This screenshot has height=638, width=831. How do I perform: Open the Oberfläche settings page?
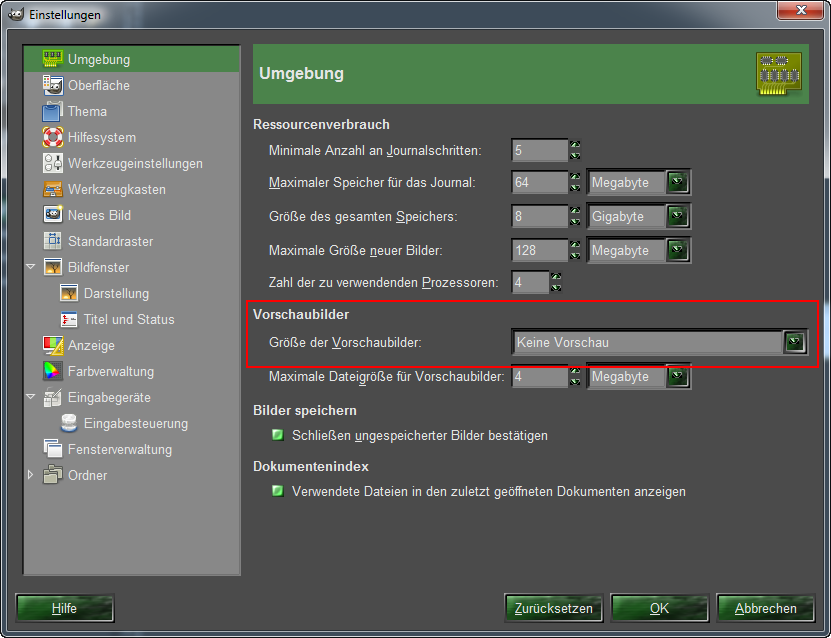tap(98, 85)
